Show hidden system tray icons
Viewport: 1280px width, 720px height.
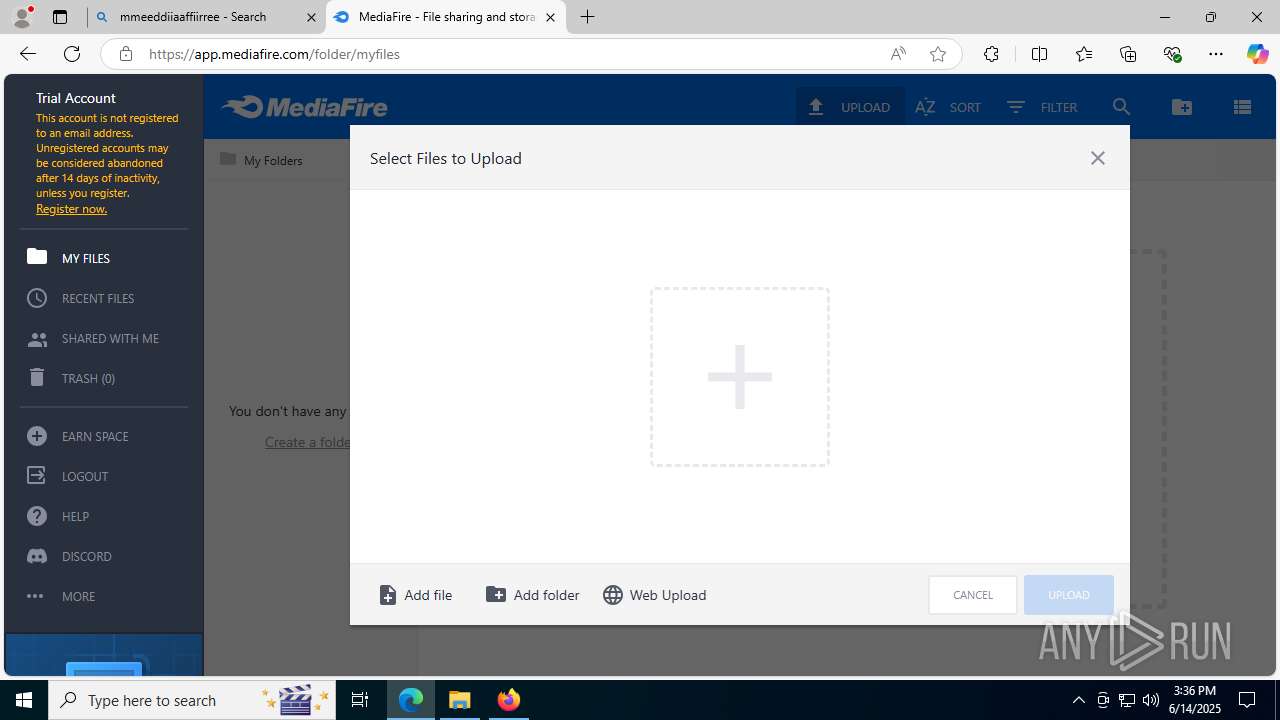[1078, 700]
